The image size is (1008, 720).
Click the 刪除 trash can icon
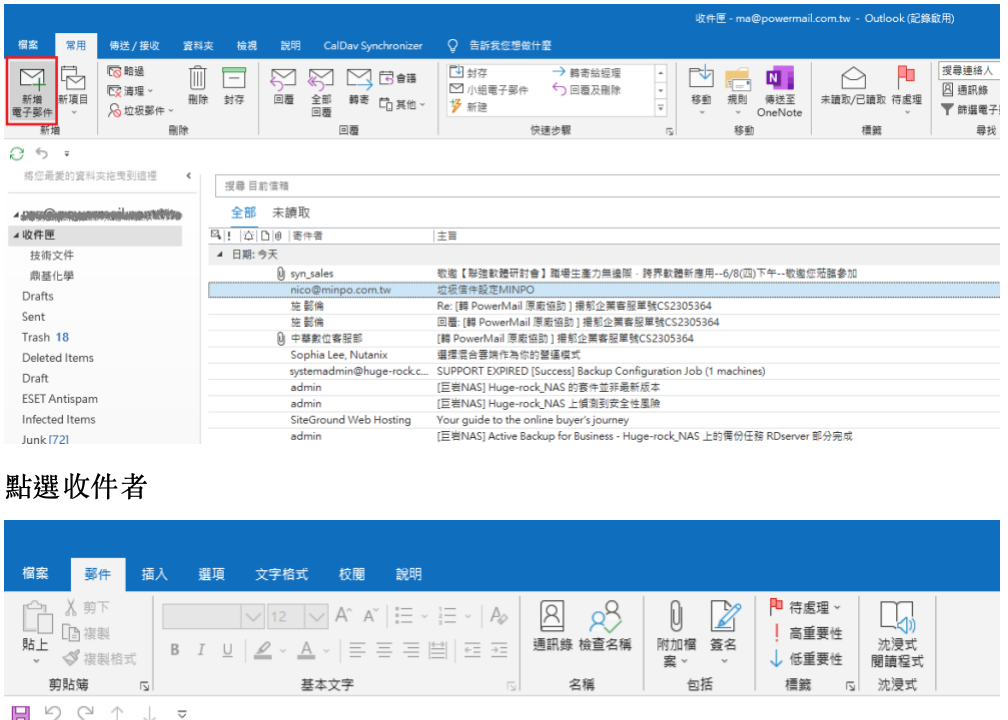[197, 78]
